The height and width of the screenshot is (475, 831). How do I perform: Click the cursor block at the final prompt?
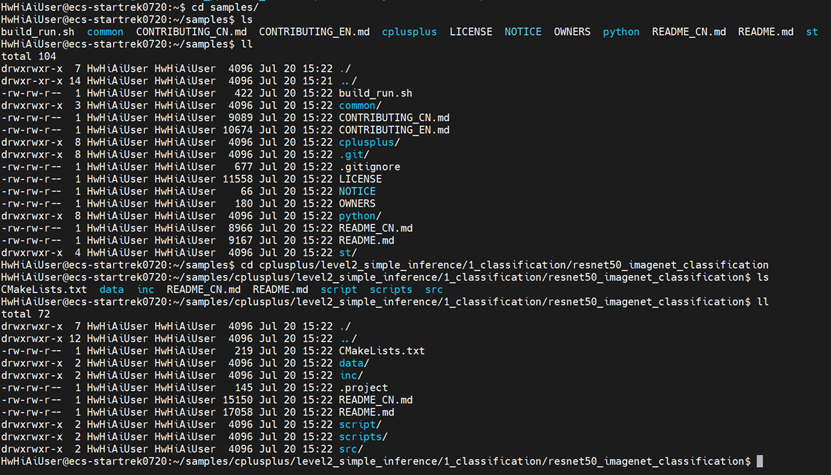coord(760,461)
